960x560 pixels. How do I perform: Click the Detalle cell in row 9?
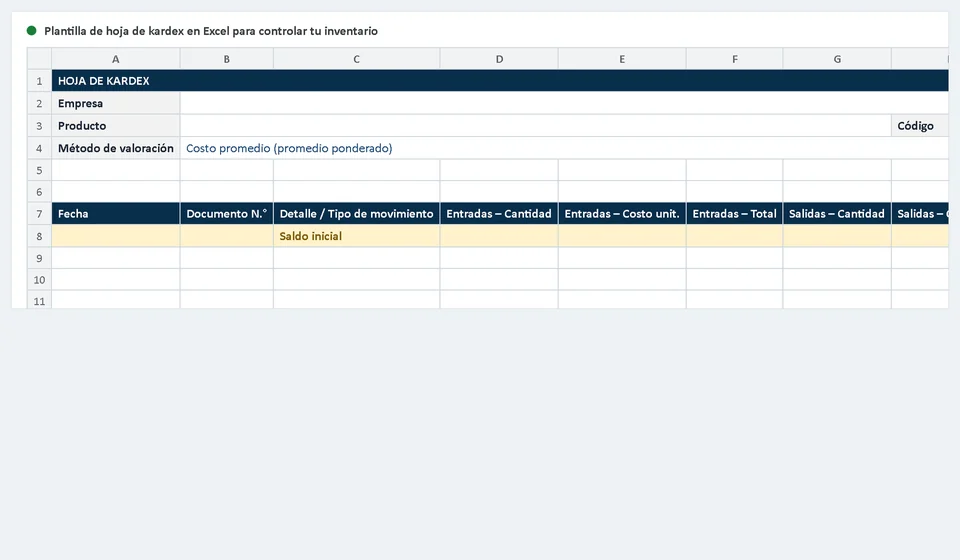[356, 258]
